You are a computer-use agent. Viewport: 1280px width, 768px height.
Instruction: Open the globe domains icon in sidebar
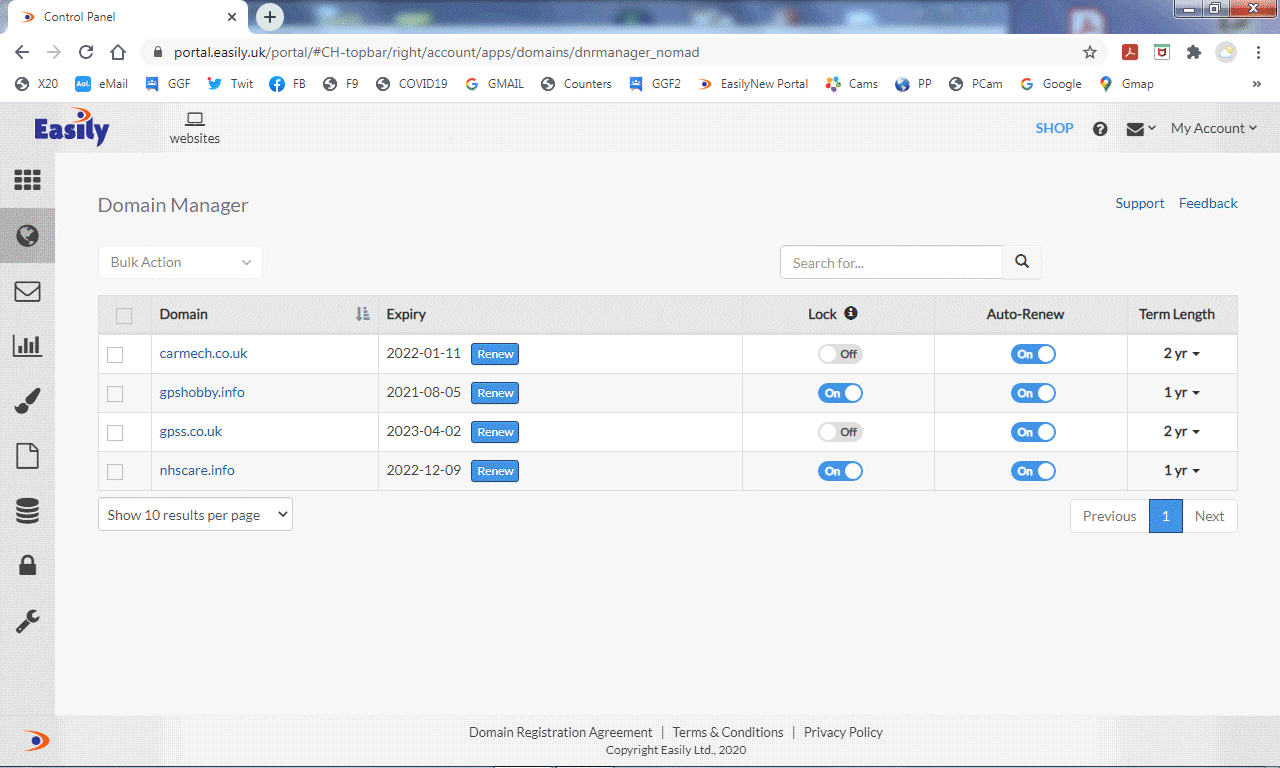[27, 236]
